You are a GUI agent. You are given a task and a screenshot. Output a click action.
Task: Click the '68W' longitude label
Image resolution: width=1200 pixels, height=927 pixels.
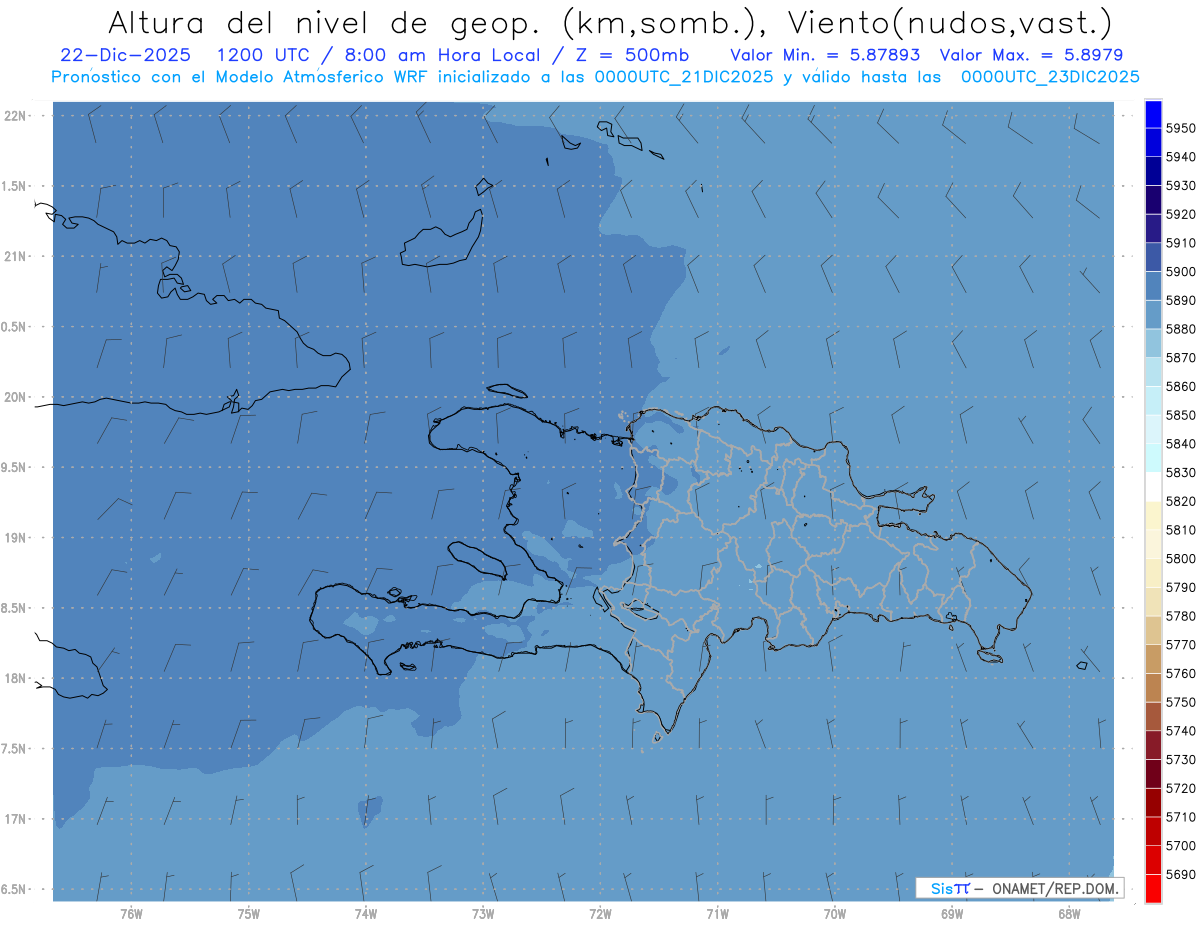click(x=1069, y=914)
